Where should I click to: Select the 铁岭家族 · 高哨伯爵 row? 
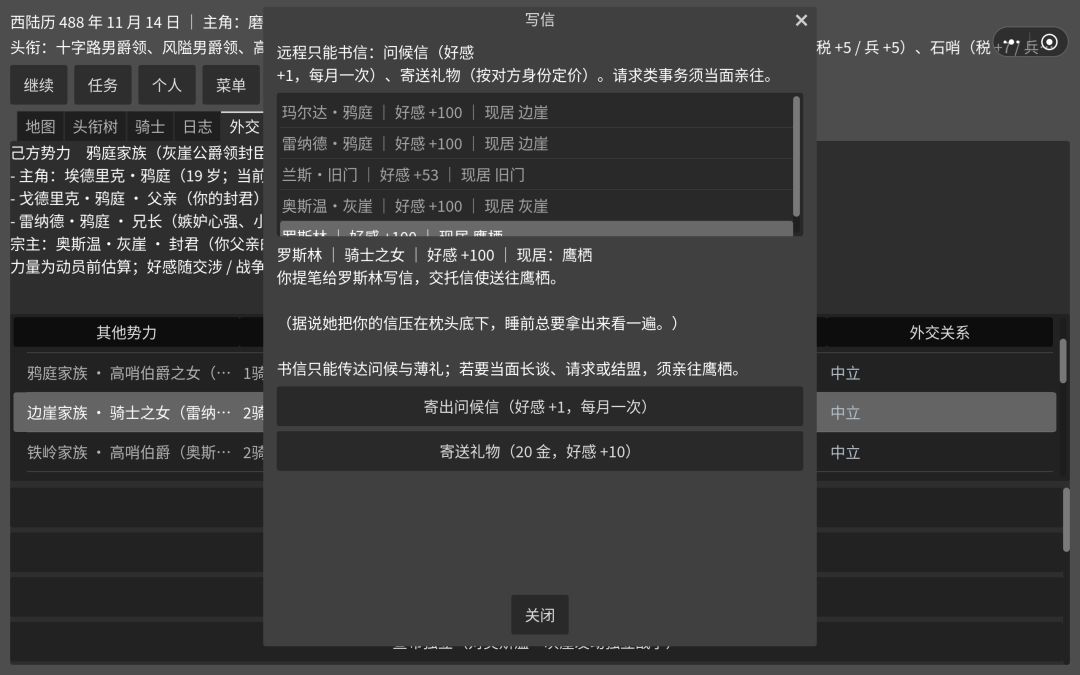pos(138,452)
